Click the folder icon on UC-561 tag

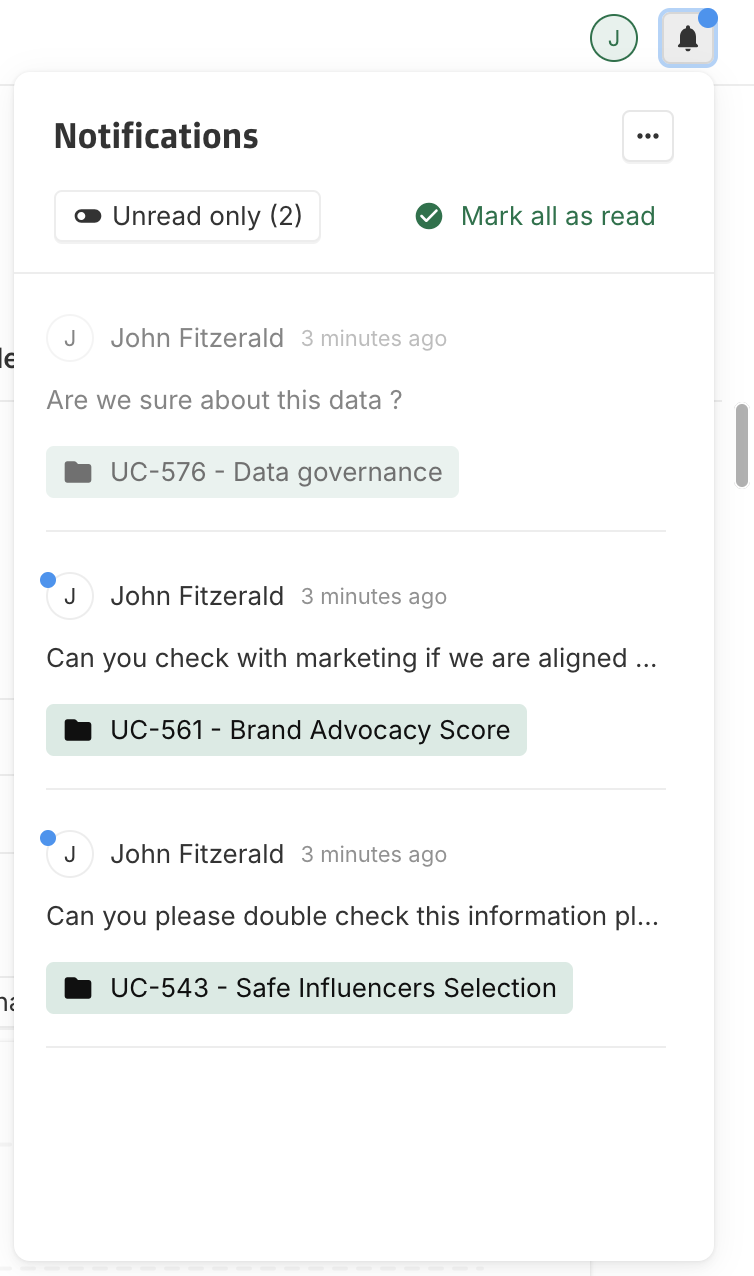pyautogui.click(x=78, y=730)
